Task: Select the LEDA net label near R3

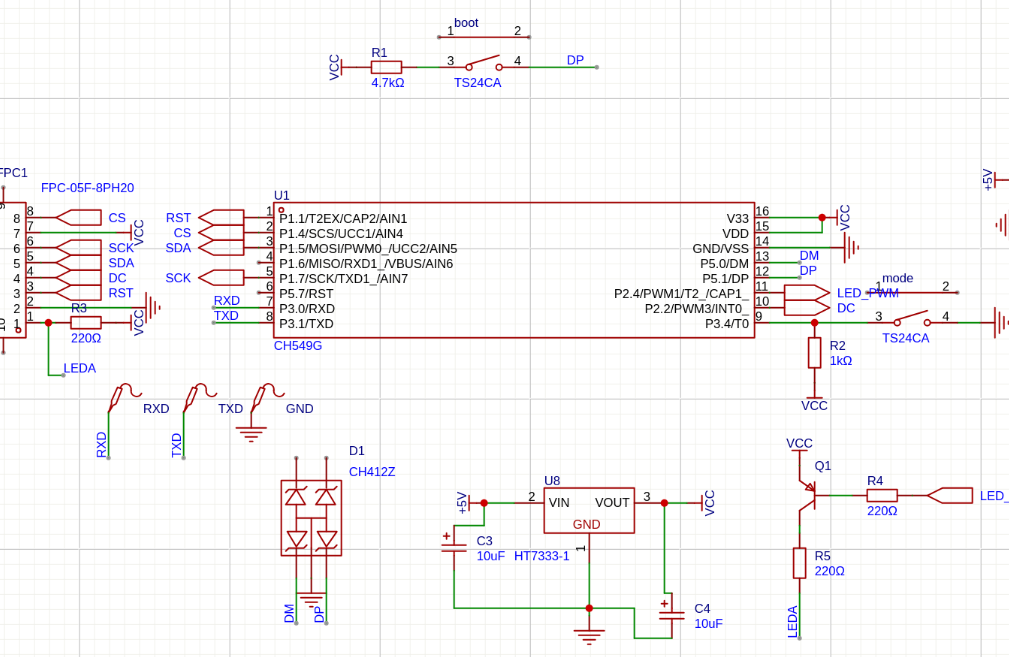Action: (x=80, y=368)
